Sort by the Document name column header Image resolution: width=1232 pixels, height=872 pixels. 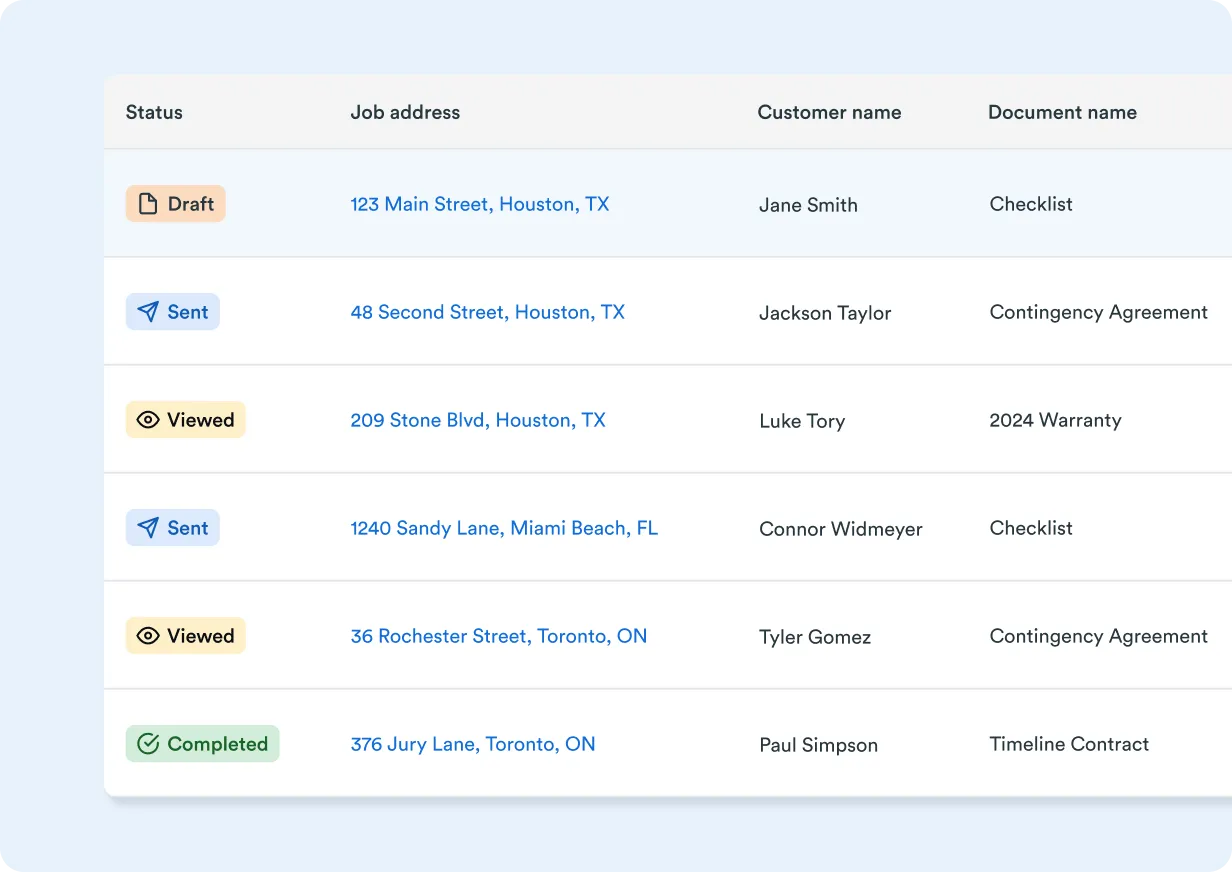coord(1062,112)
